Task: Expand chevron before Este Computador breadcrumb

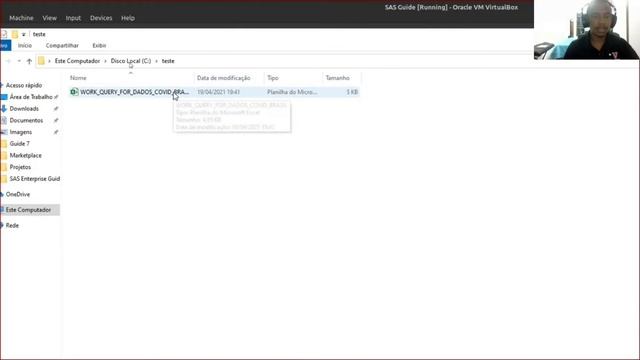Action: (x=49, y=61)
